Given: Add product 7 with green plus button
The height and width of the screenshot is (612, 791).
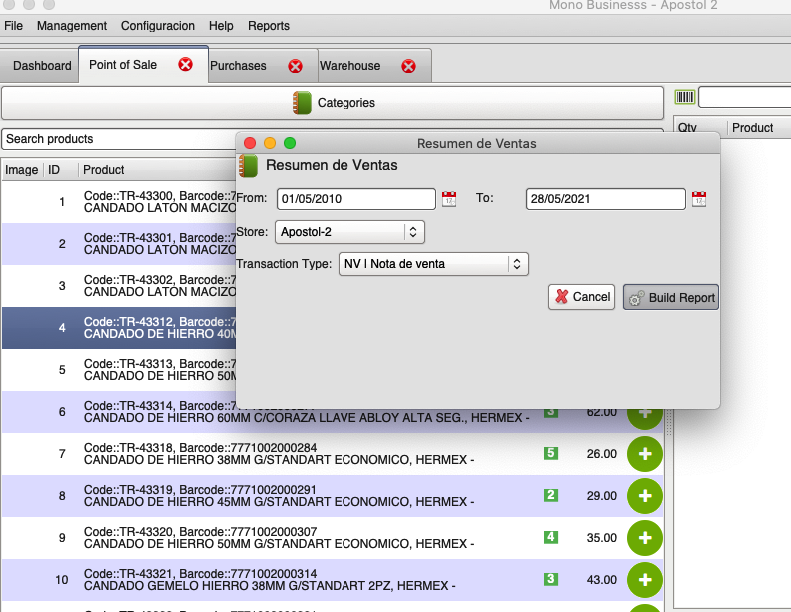Looking at the screenshot, I should pyautogui.click(x=644, y=454).
